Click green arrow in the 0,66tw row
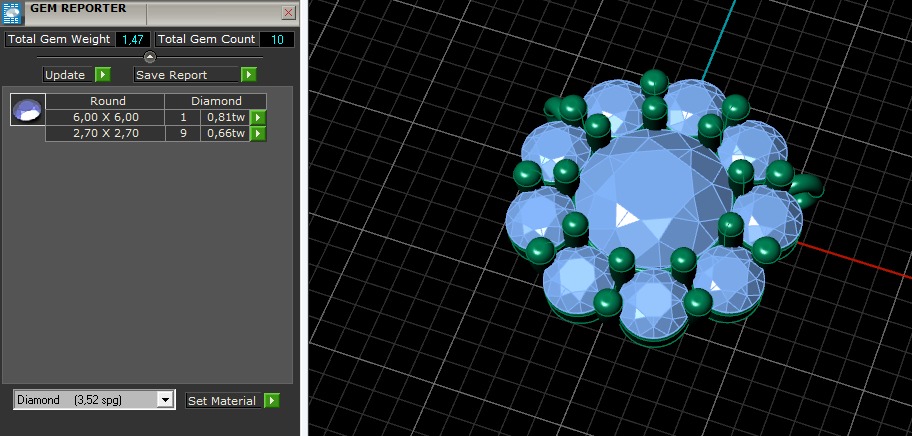The image size is (912, 436). pyautogui.click(x=257, y=134)
